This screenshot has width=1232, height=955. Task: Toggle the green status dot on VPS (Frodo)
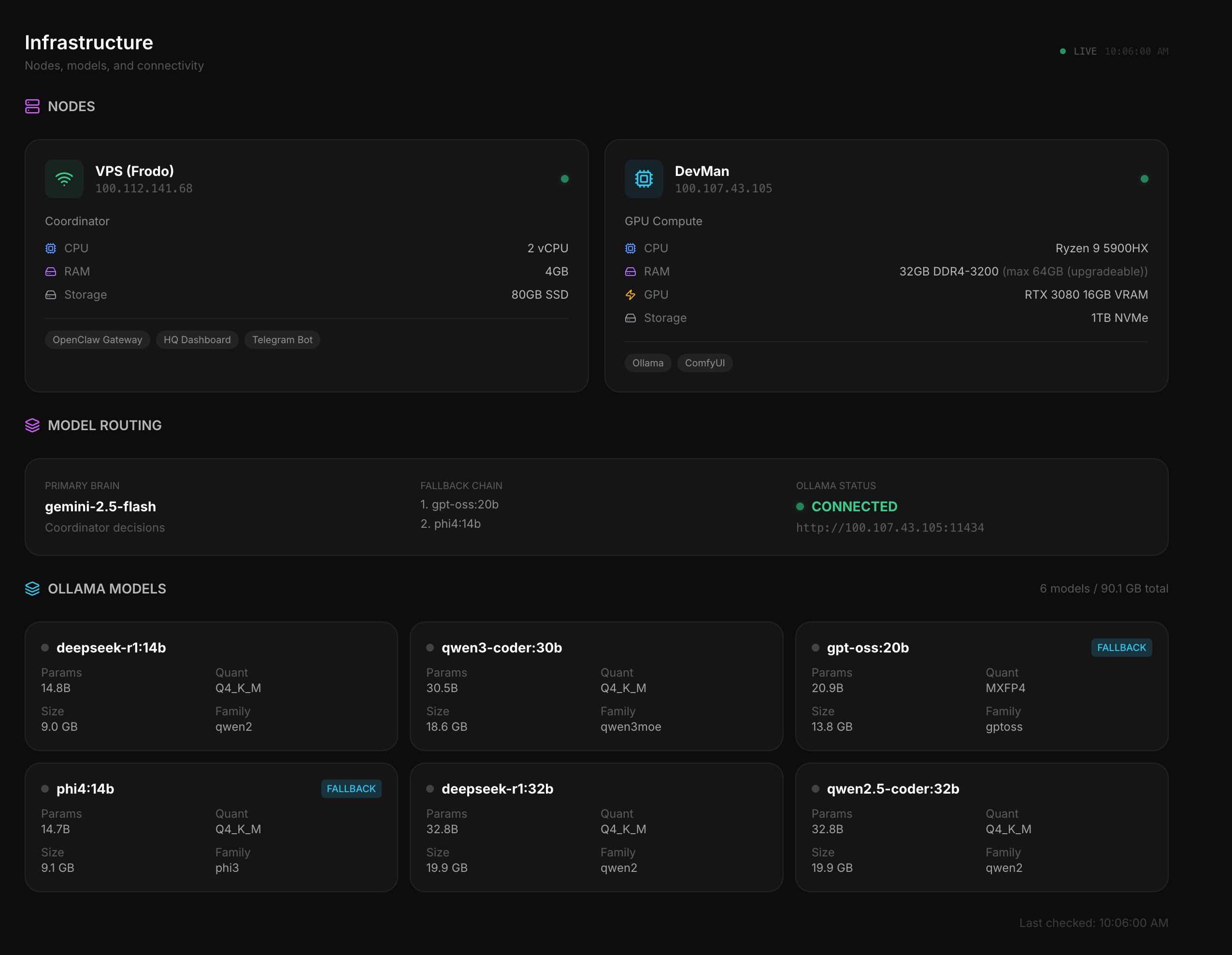565,179
